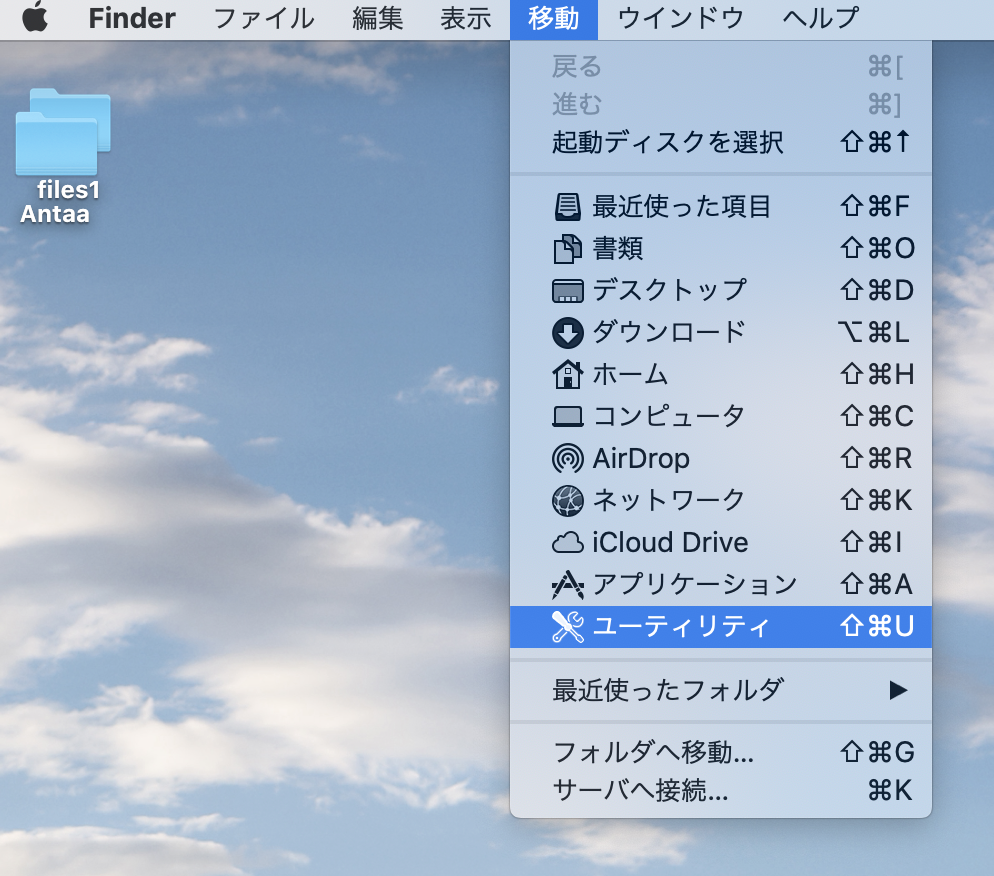Open the 編集 menu
994x876 pixels.
(x=377, y=18)
